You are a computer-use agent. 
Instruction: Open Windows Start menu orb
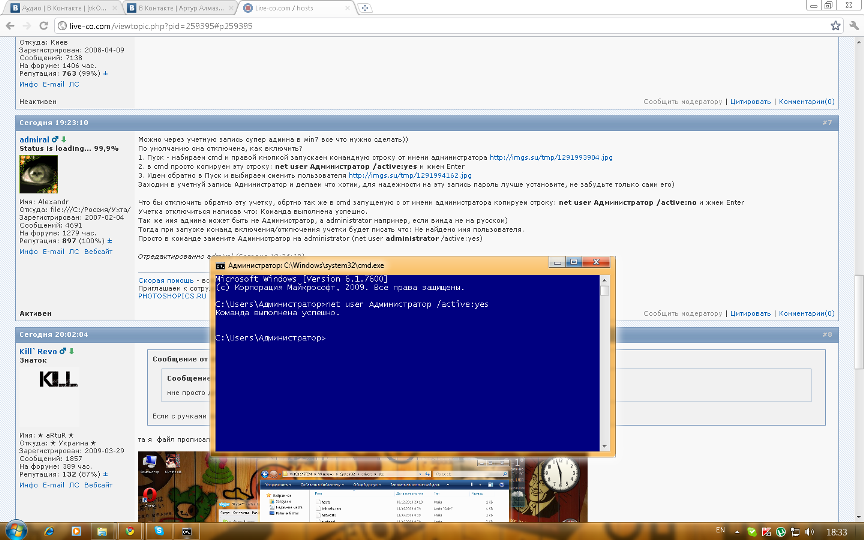(17, 529)
